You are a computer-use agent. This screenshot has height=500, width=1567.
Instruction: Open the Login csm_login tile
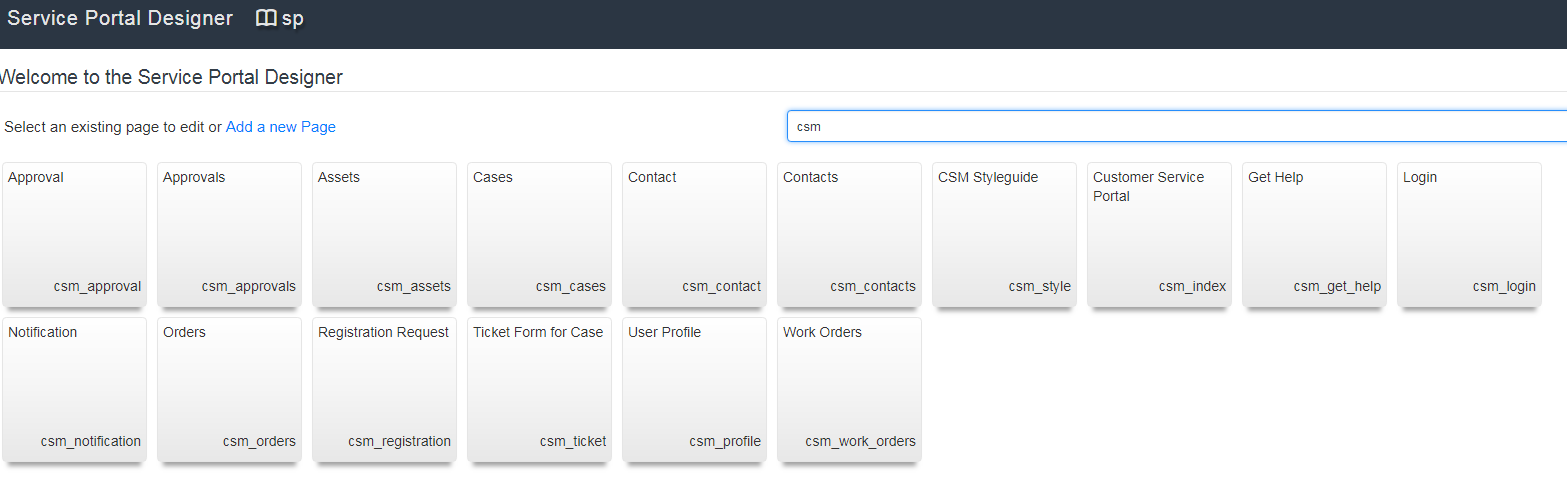coord(1470,235)
